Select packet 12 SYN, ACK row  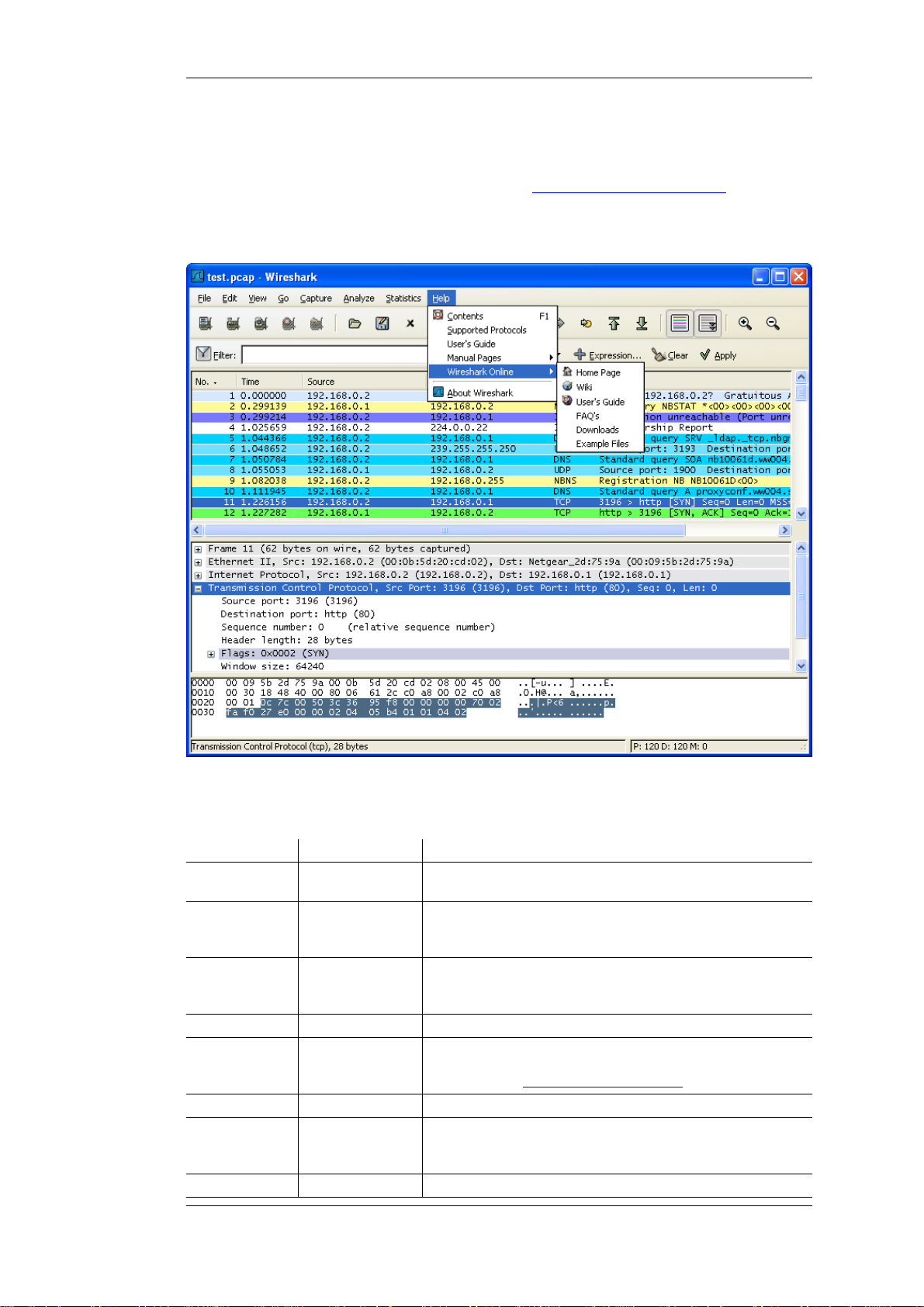tap(490, 513)
